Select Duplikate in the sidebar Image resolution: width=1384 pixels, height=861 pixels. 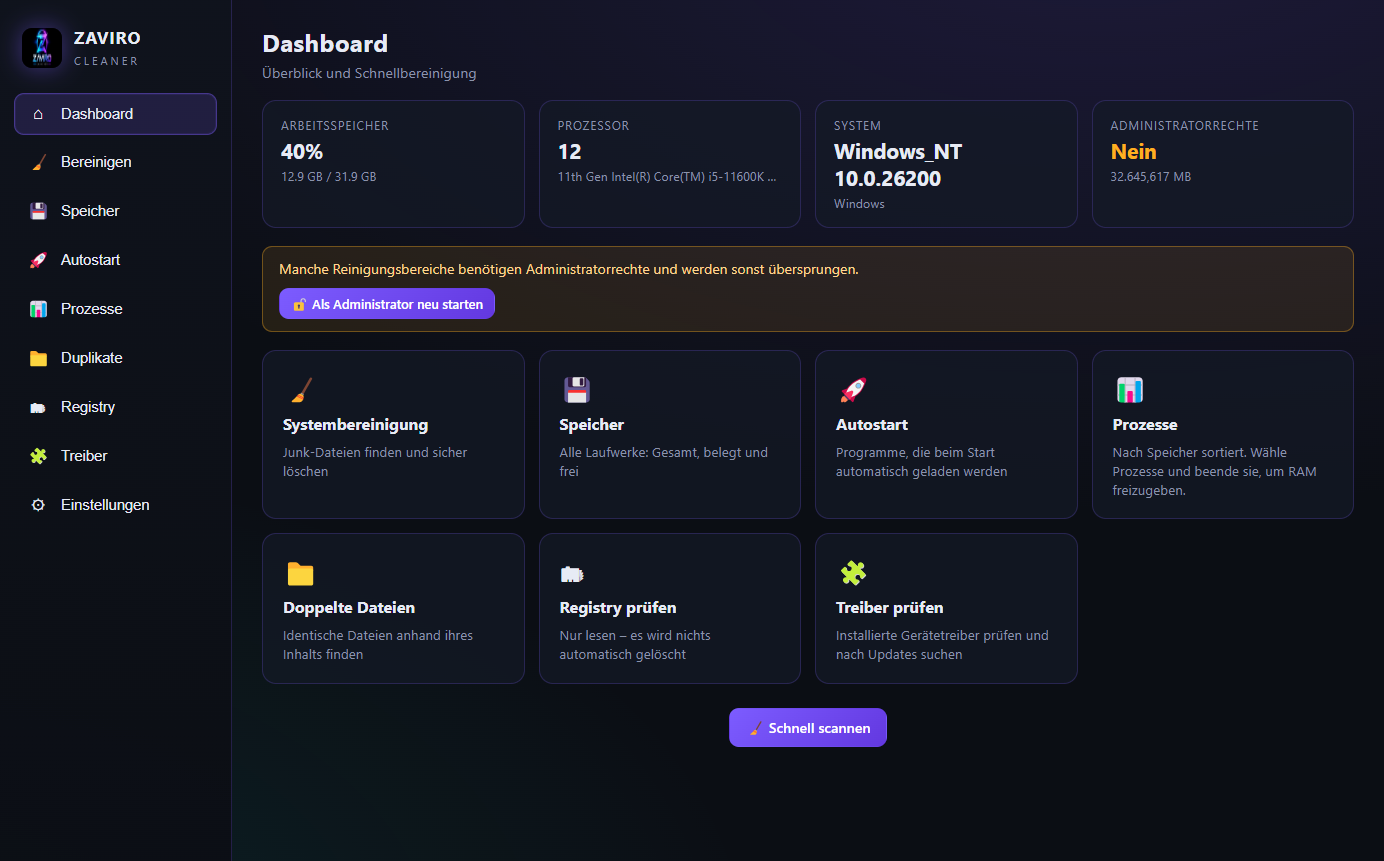tap(115, 358)
